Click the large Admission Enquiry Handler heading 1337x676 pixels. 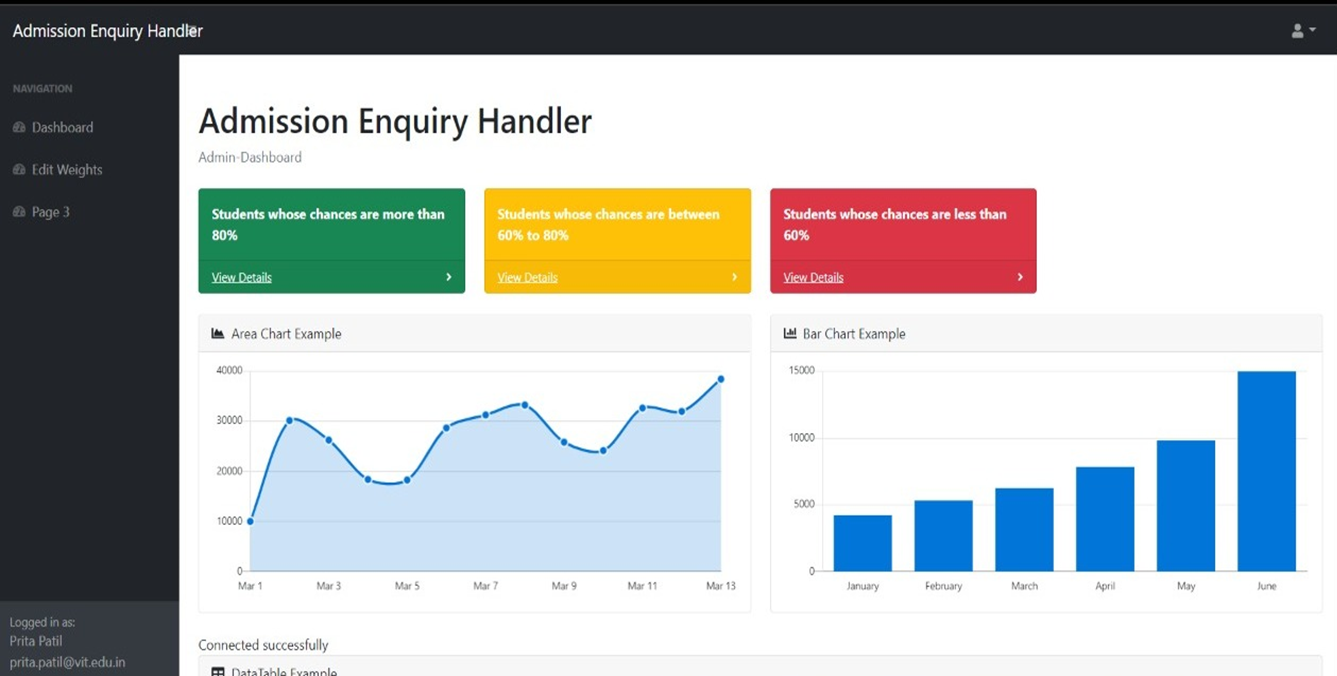395,121
